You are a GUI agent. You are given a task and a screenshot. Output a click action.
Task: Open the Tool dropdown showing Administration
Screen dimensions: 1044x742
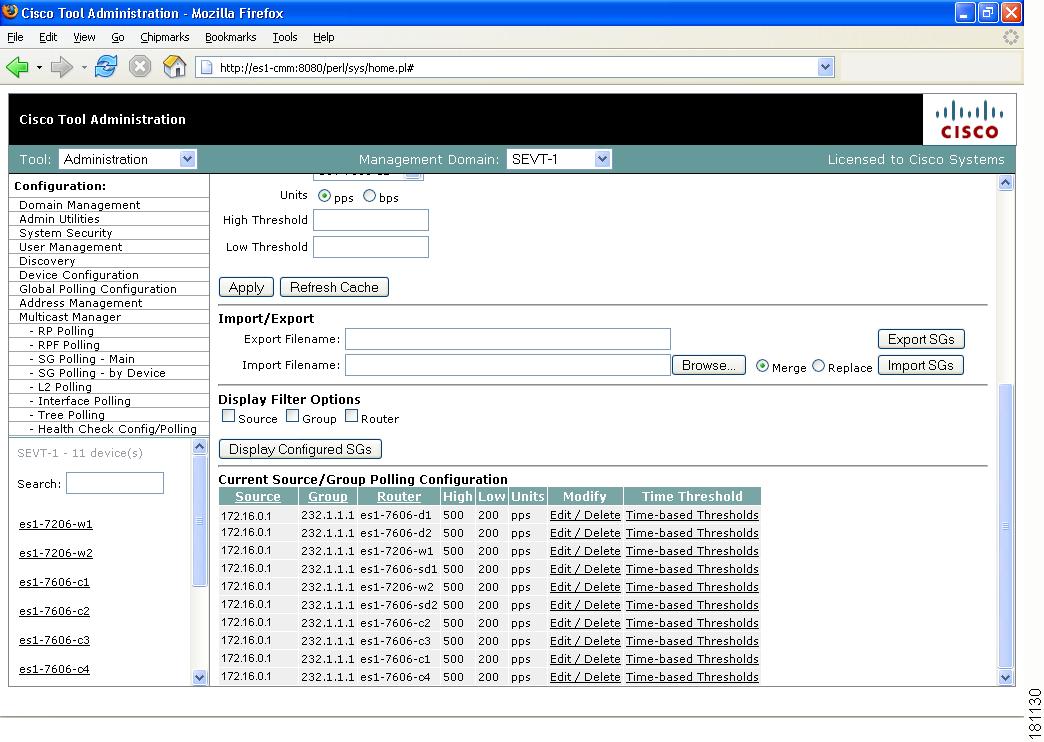click(x=128, y=159)
